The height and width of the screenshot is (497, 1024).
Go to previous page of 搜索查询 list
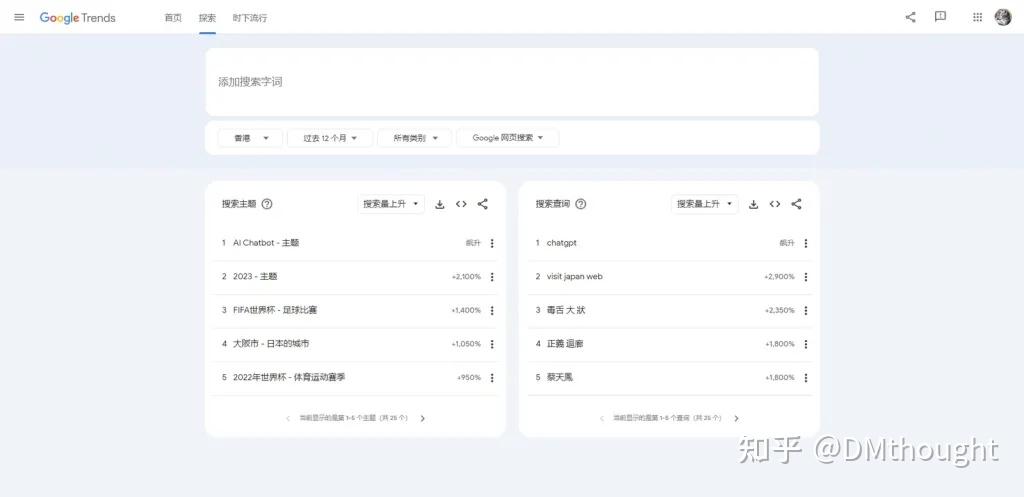[x=601, y=418]
